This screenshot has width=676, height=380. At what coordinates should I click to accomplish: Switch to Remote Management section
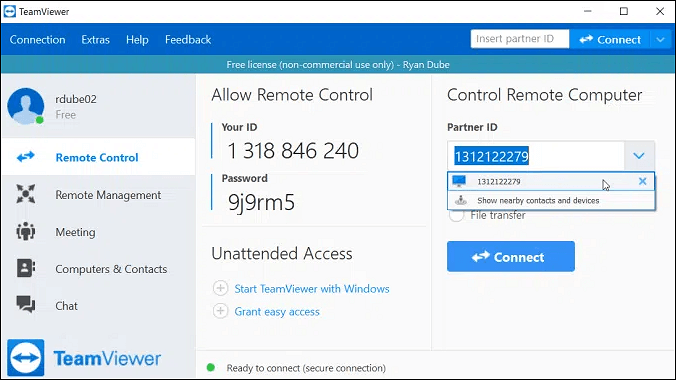[x=98, y=195]
